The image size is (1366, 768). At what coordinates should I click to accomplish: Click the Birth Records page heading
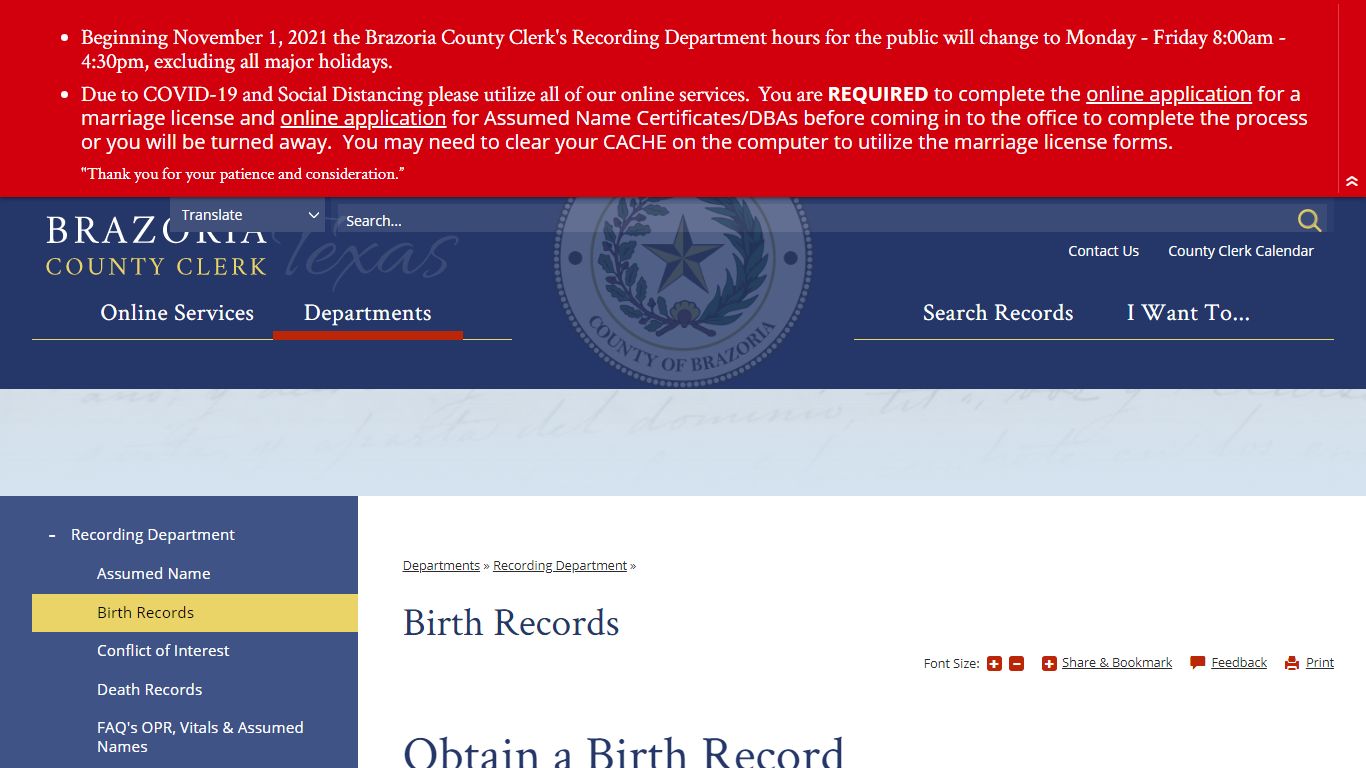(511, 623)
